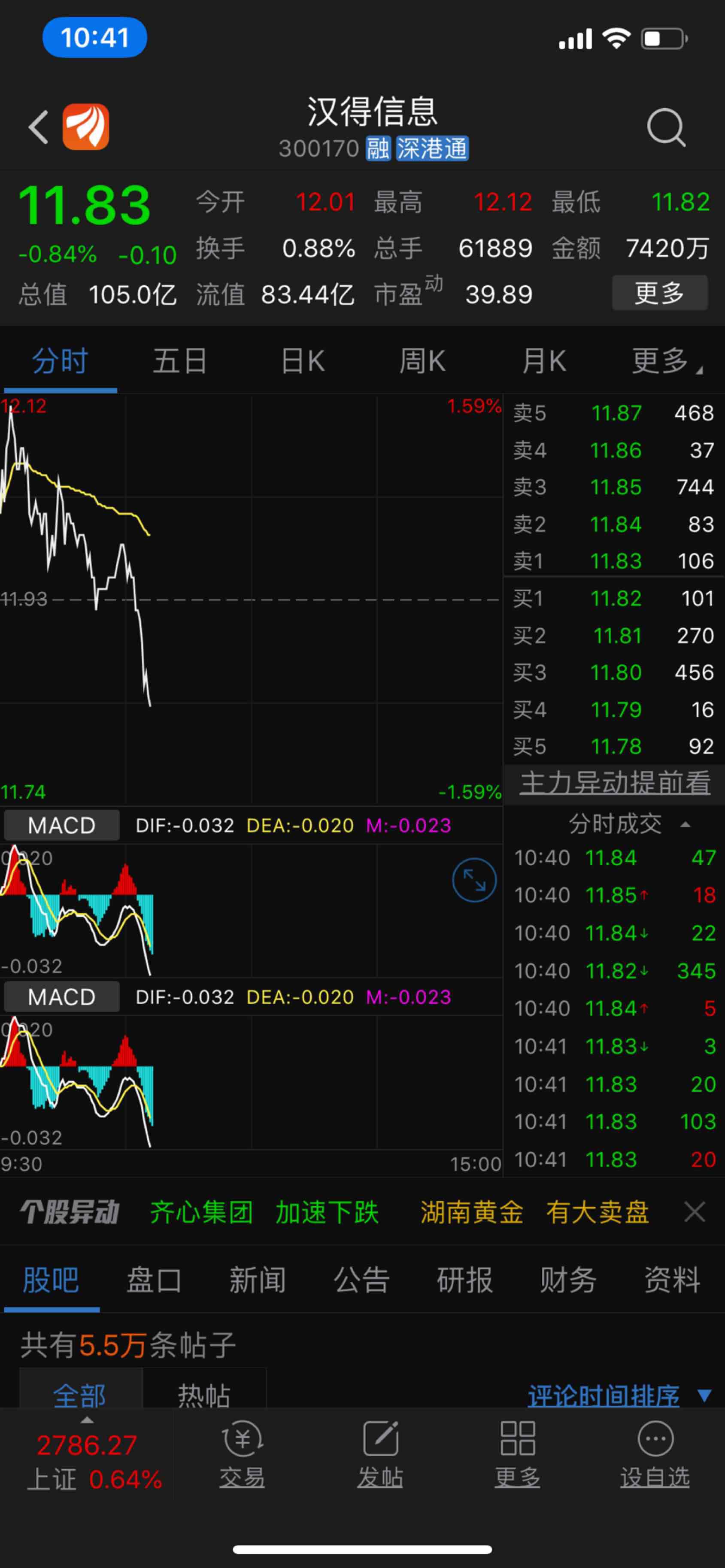Select the 月K chart tab
The image size is (725, 1568).
544,361
